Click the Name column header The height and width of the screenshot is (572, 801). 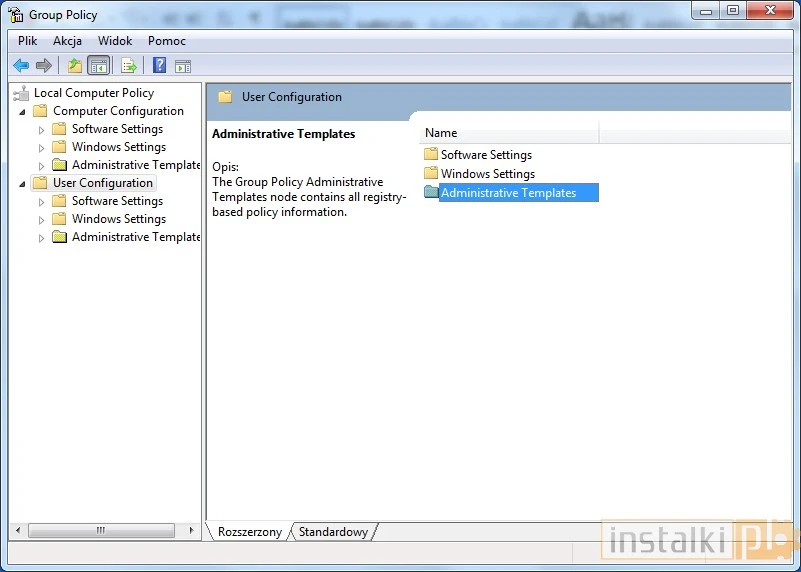[x=508, y=133]
